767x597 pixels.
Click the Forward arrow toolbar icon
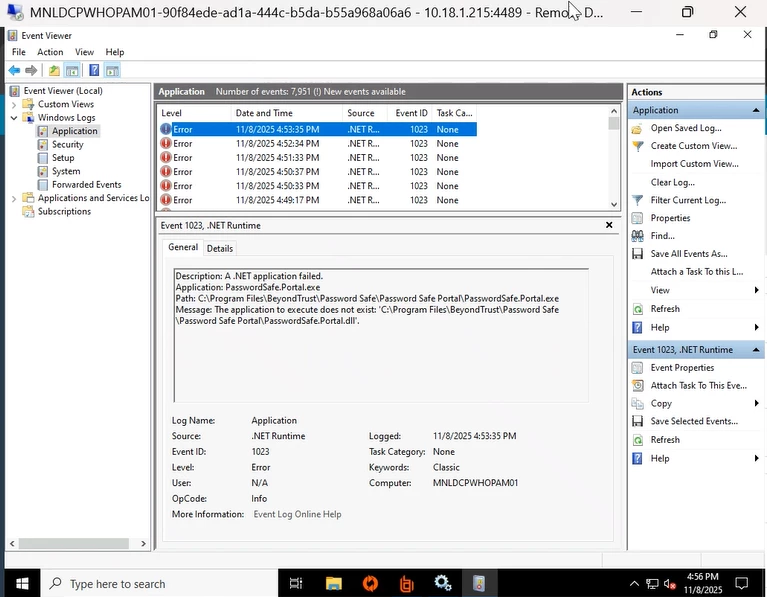(31, 70)
